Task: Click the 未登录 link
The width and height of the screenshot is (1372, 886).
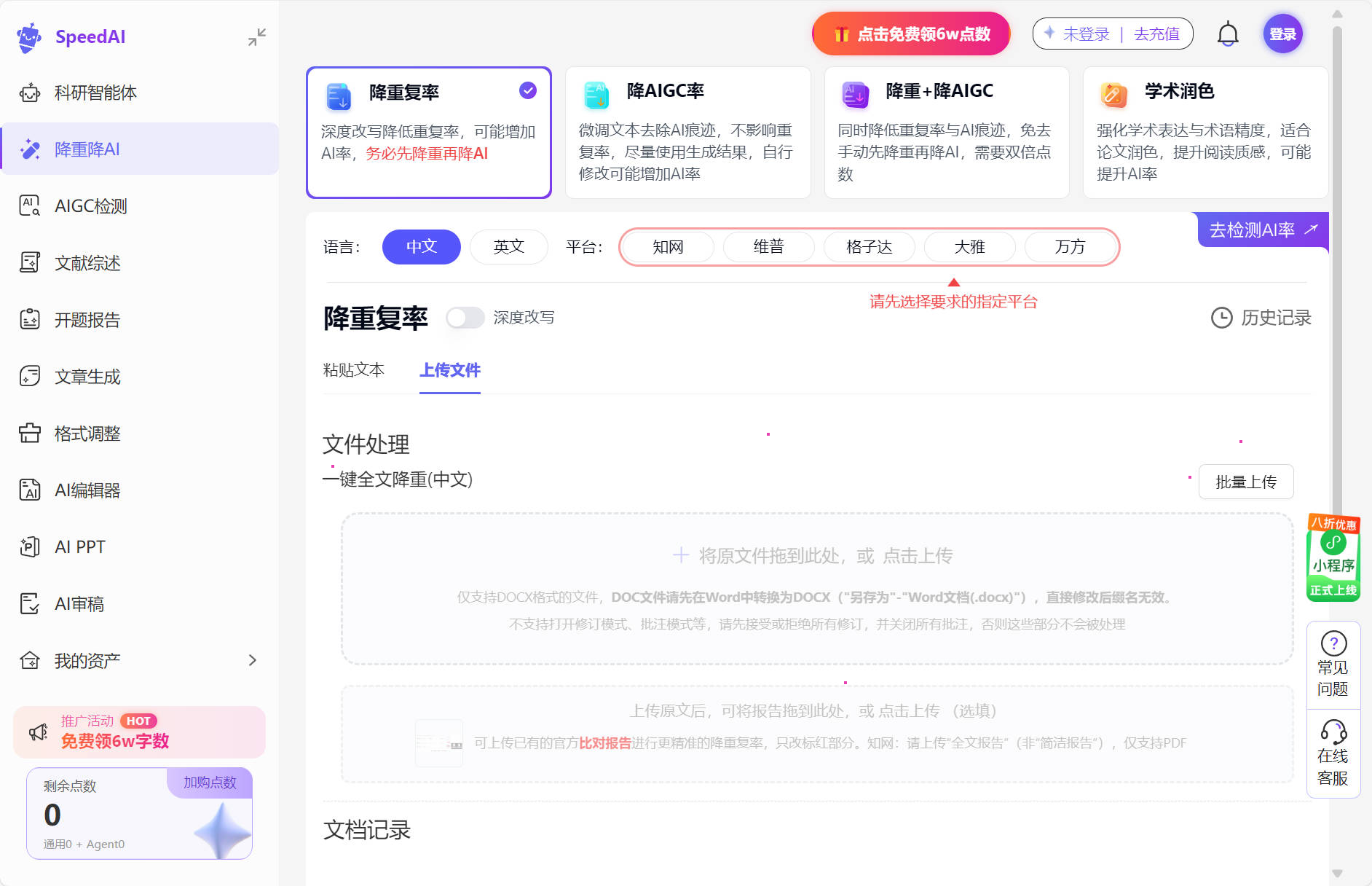Action: click(1086, 34)
